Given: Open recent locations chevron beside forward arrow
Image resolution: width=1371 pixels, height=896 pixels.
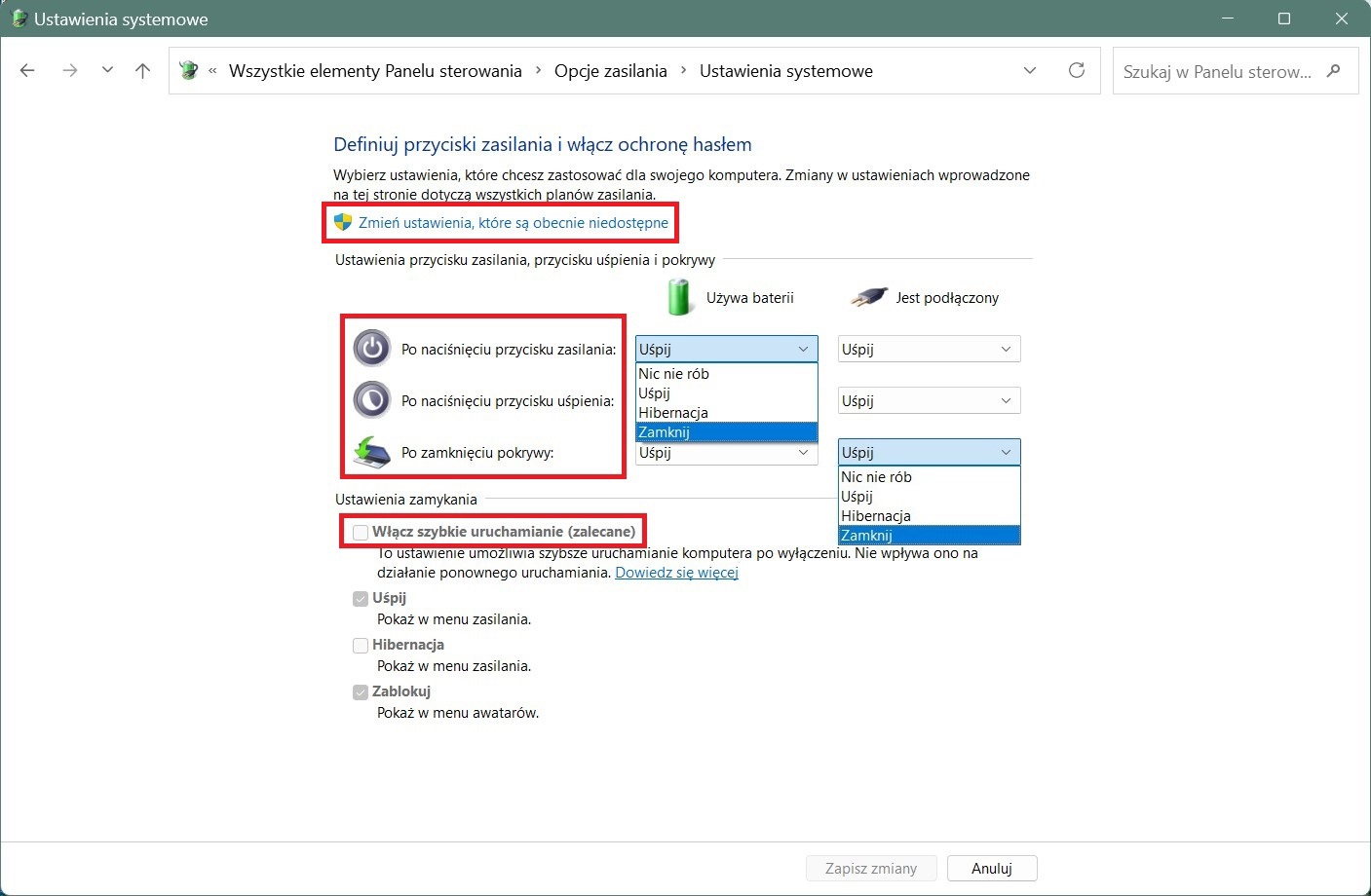Looking at the screenshot, I should pyautogui.click(x=107, y=70).
